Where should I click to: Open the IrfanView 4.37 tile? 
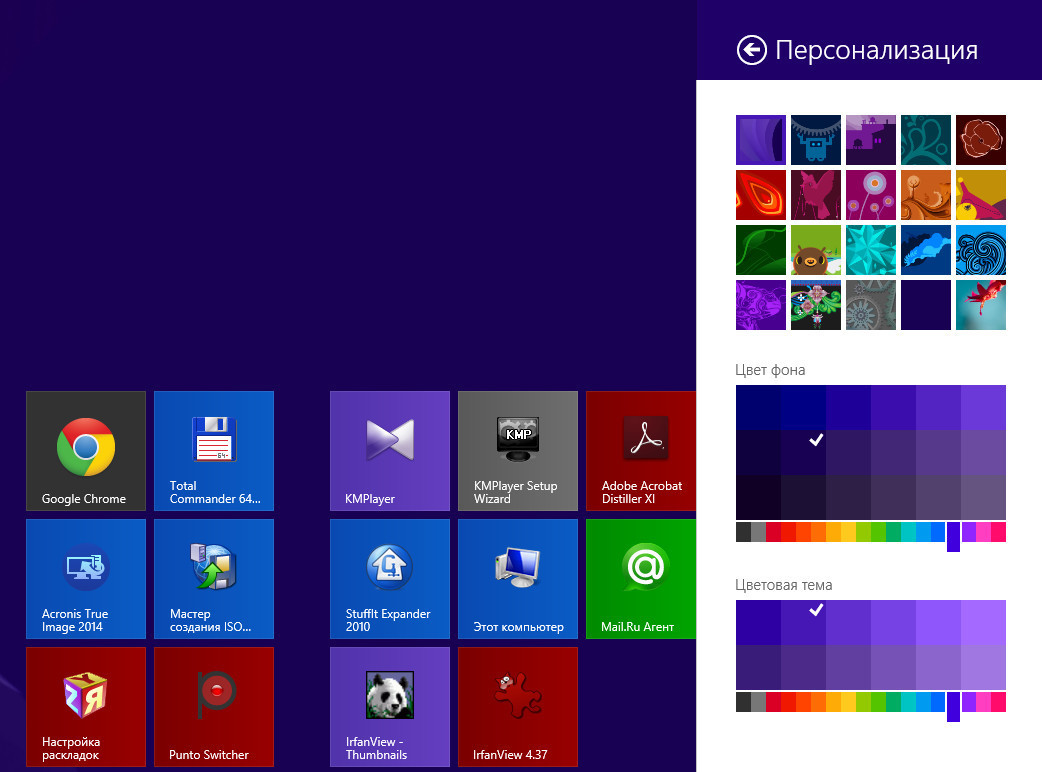[x=518, y=706]
